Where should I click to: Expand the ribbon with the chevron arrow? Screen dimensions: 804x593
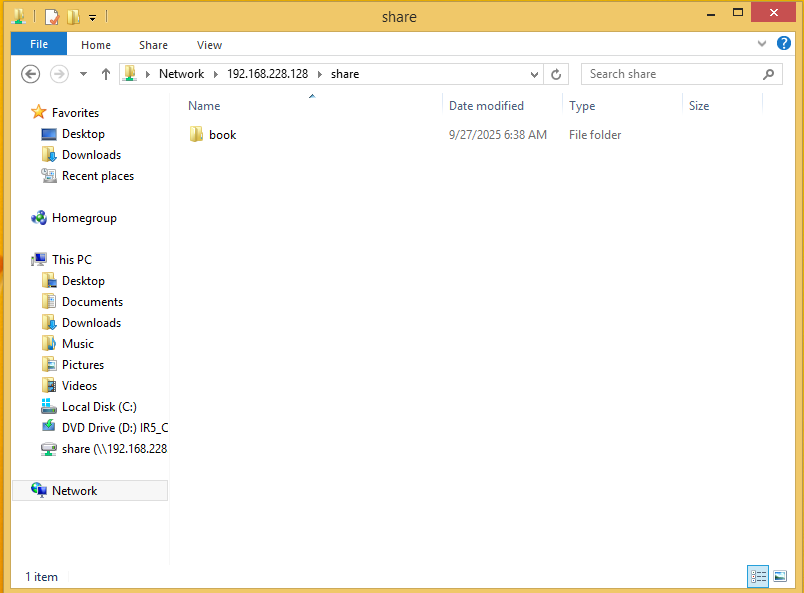tap(762, 44)
